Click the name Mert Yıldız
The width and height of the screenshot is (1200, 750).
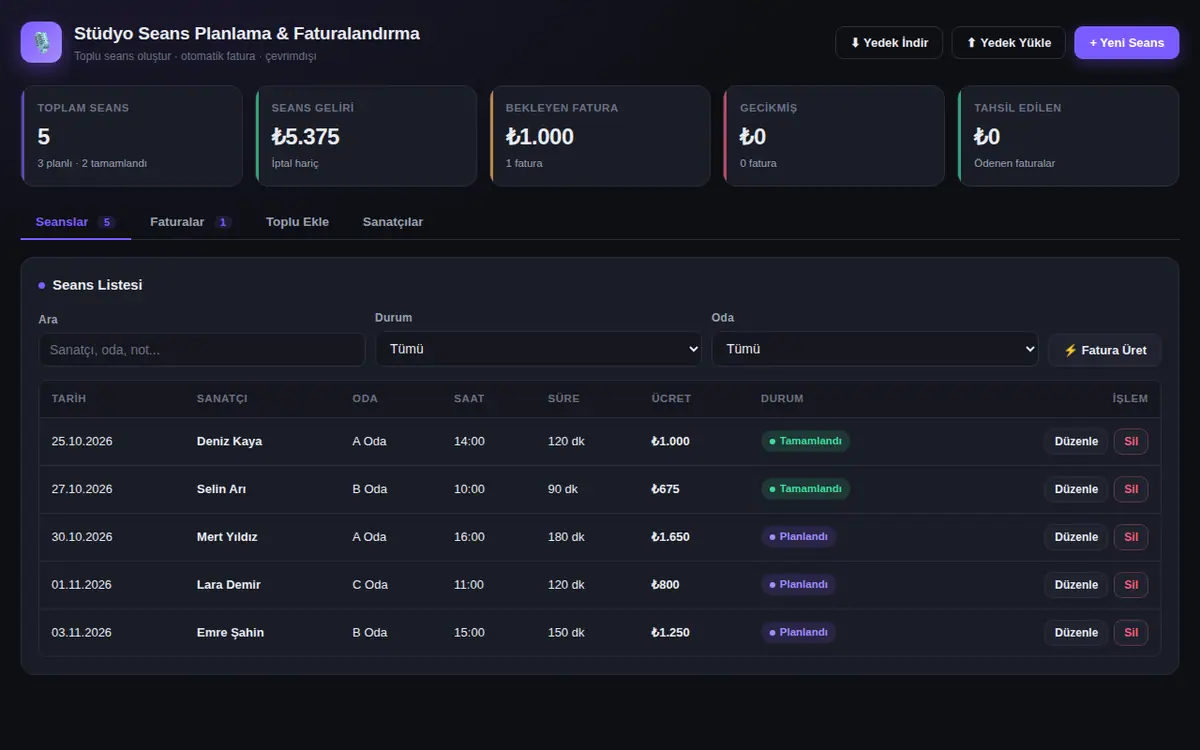click(227, 537)
